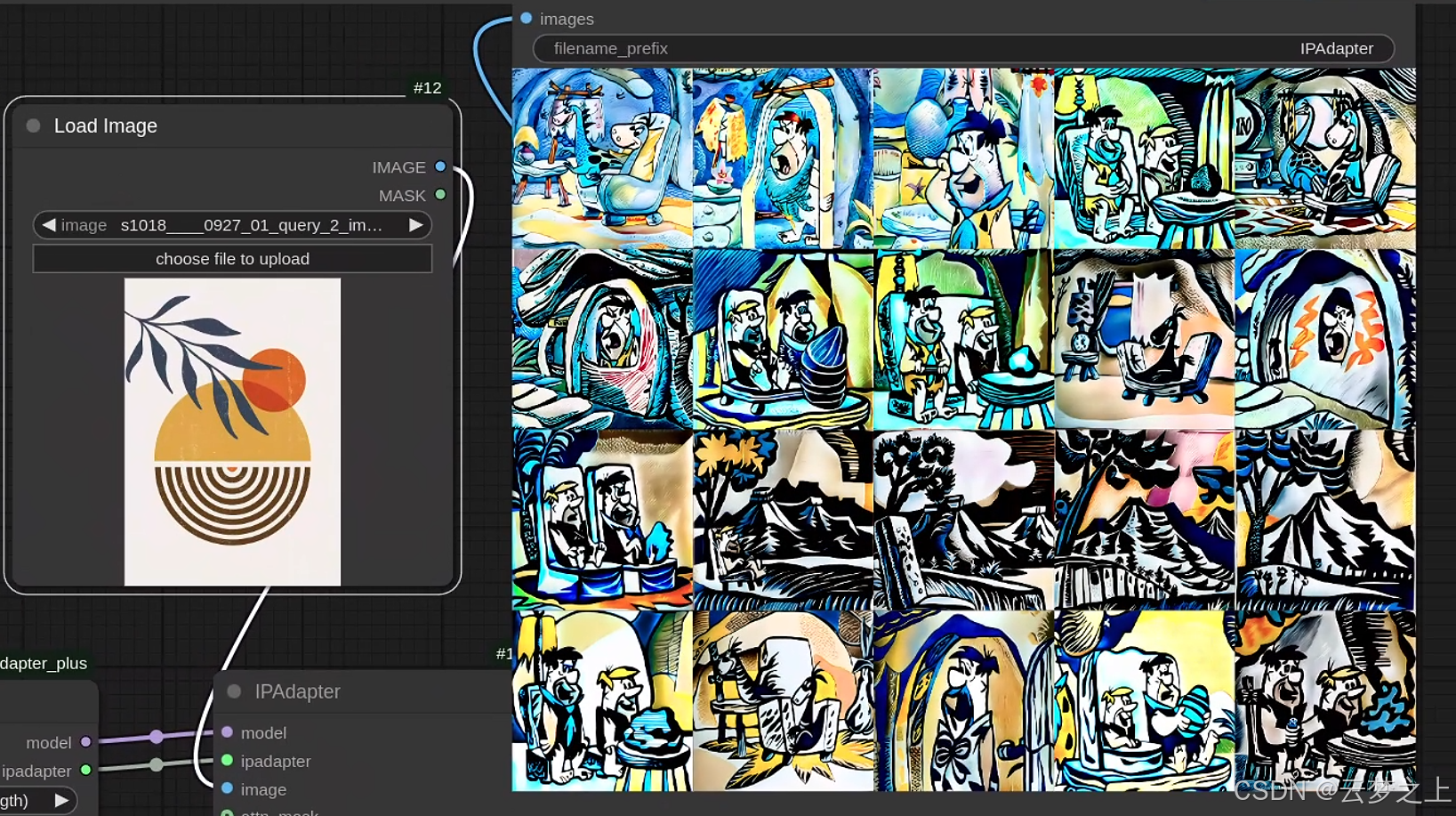Click the MASK output port on Load Image
This screenshot has width=1456, height=816.
[440, 195]
